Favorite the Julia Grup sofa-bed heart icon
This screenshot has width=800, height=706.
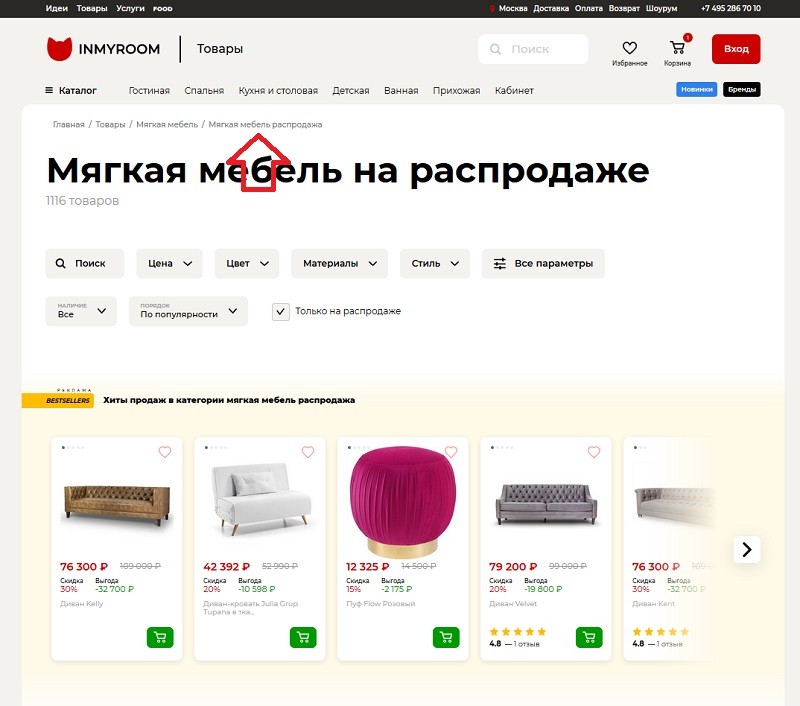[308, 452]
